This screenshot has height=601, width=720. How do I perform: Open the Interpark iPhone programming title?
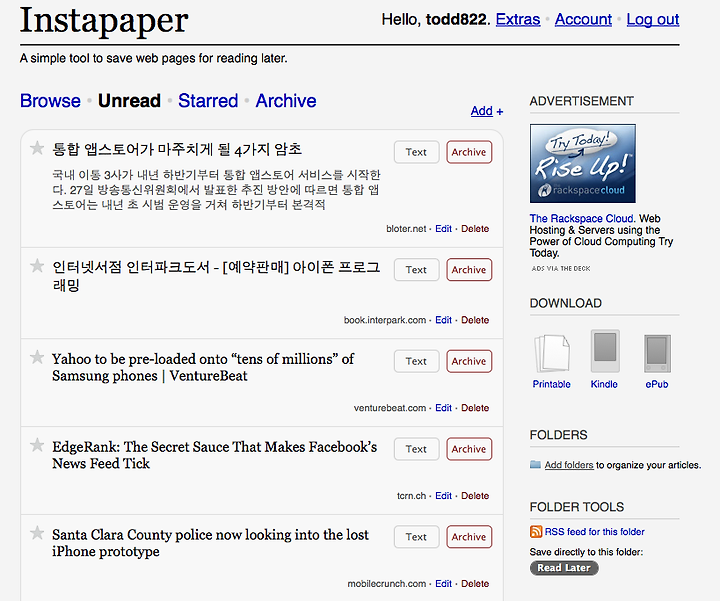pos(216,275)
